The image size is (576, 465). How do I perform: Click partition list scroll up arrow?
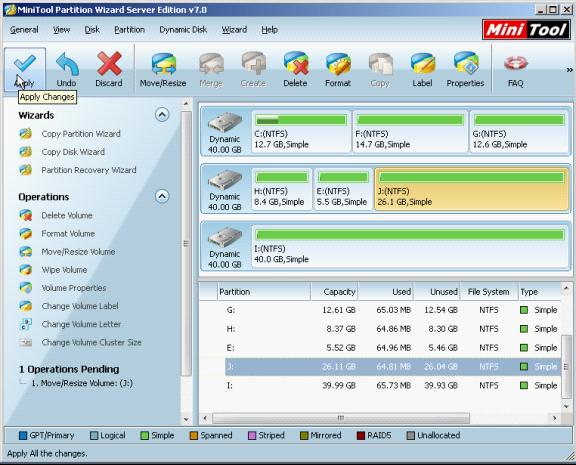(566, 288)
